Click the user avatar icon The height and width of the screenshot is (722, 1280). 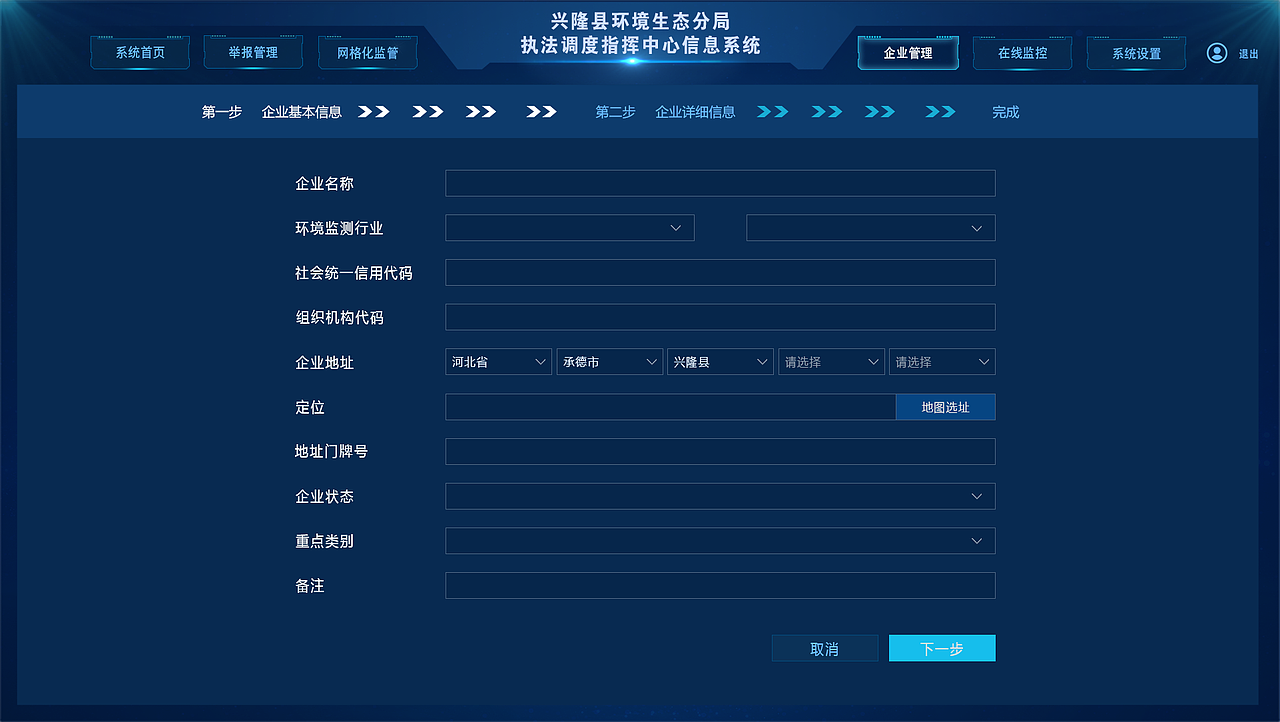1216,52
